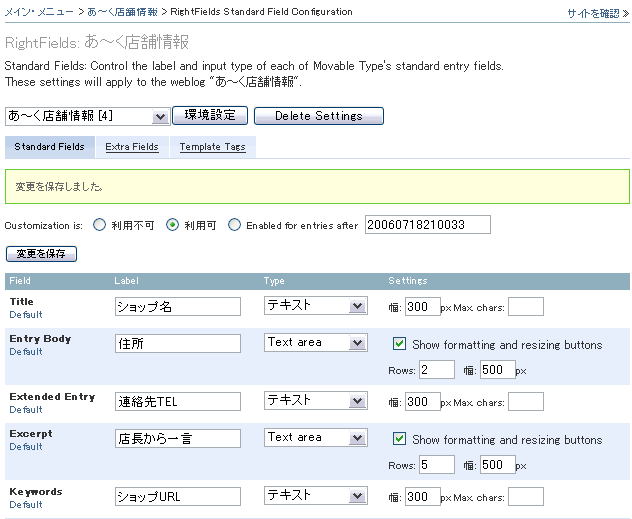Open the サイトを確認 link
The image size is (632, 519).
(x=595, y=14)
